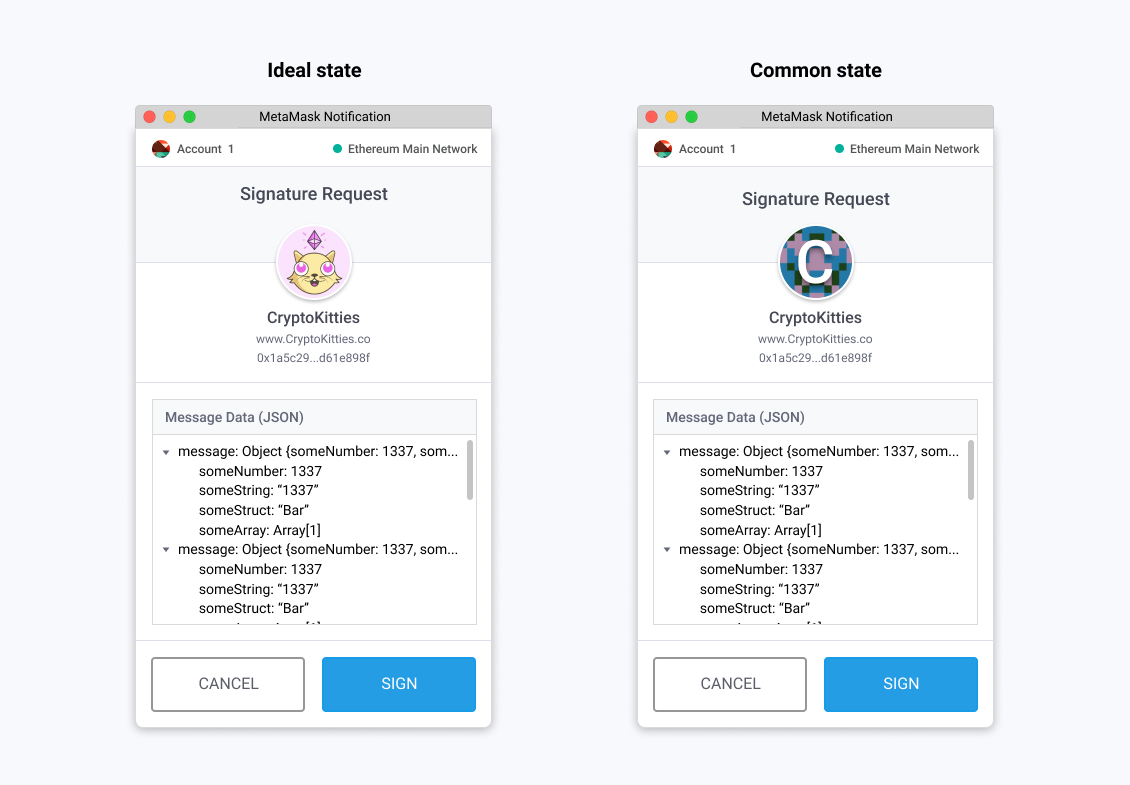Click the CryptoKitties cat logo in Ideal state

(x=313, y=262)
